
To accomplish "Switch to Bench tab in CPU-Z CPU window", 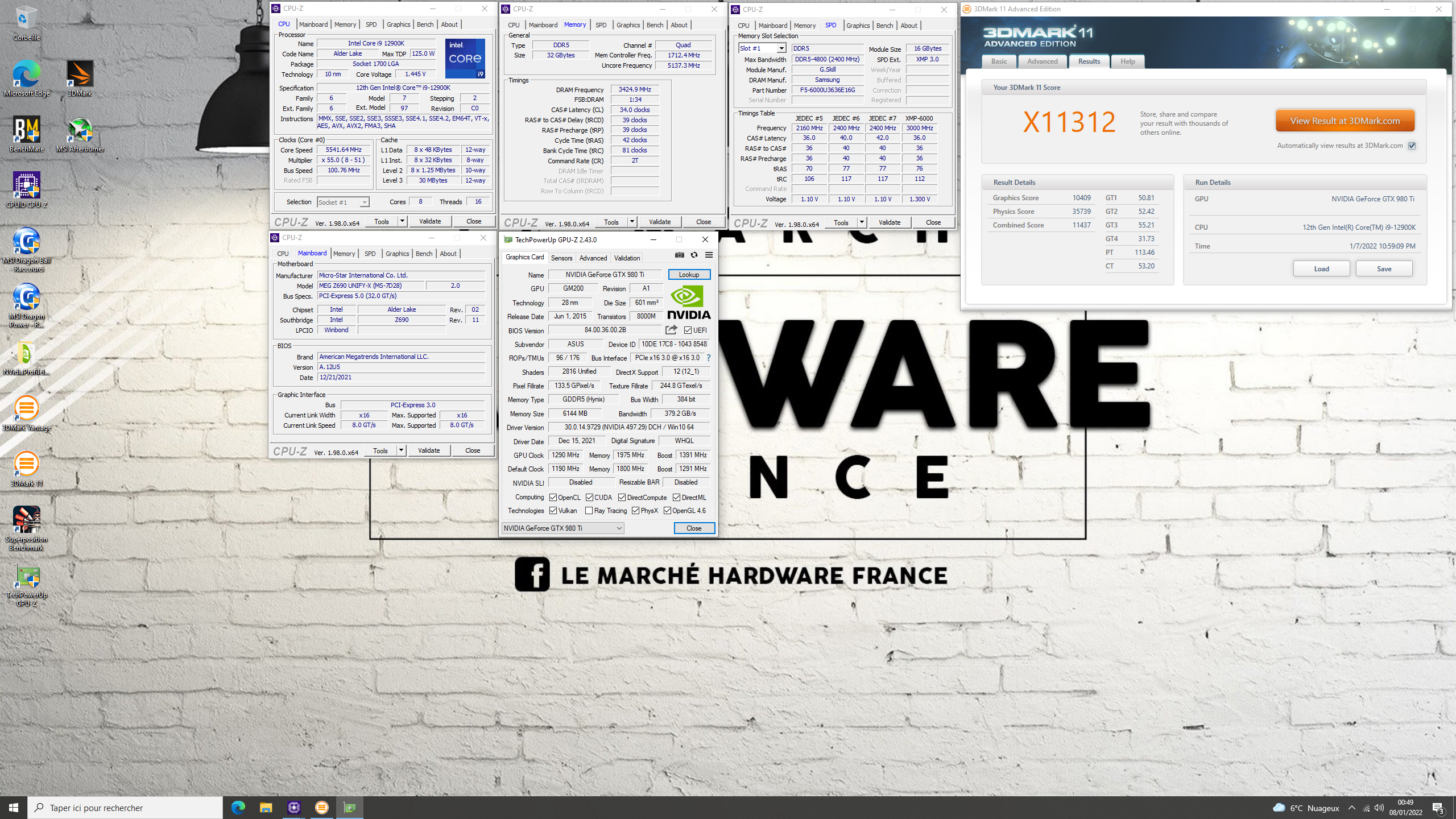I will 425,24.
